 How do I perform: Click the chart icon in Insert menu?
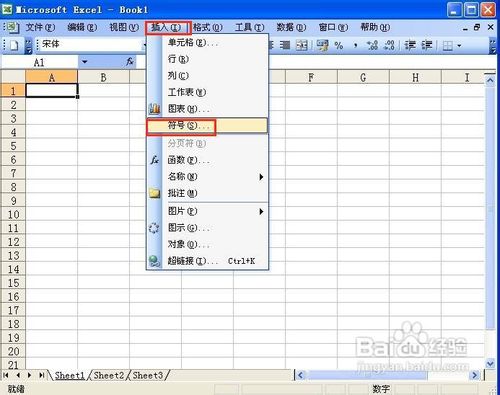(x=154, y=109)
